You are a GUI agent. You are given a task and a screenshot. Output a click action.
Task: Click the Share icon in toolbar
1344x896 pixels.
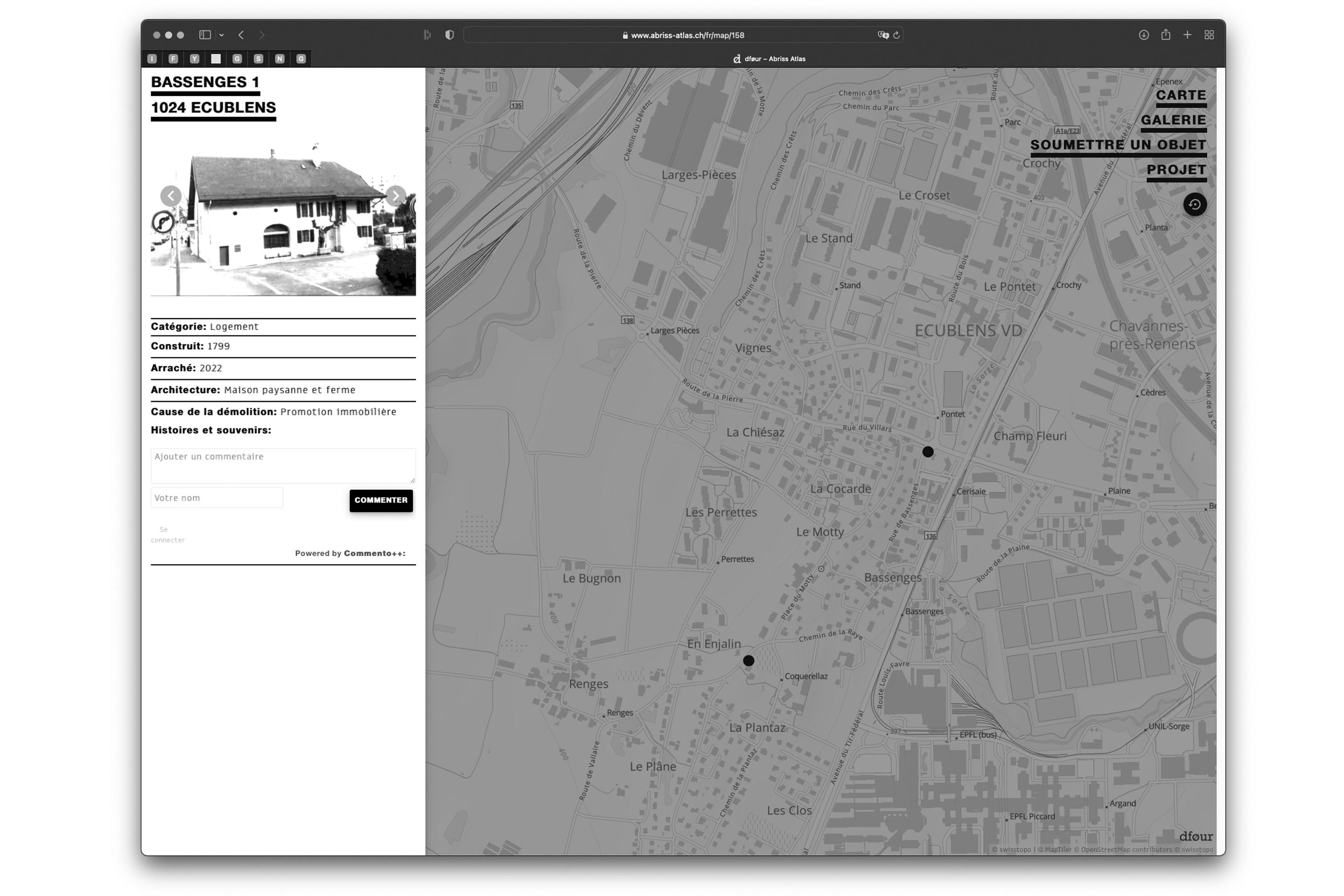point(1166,35)
